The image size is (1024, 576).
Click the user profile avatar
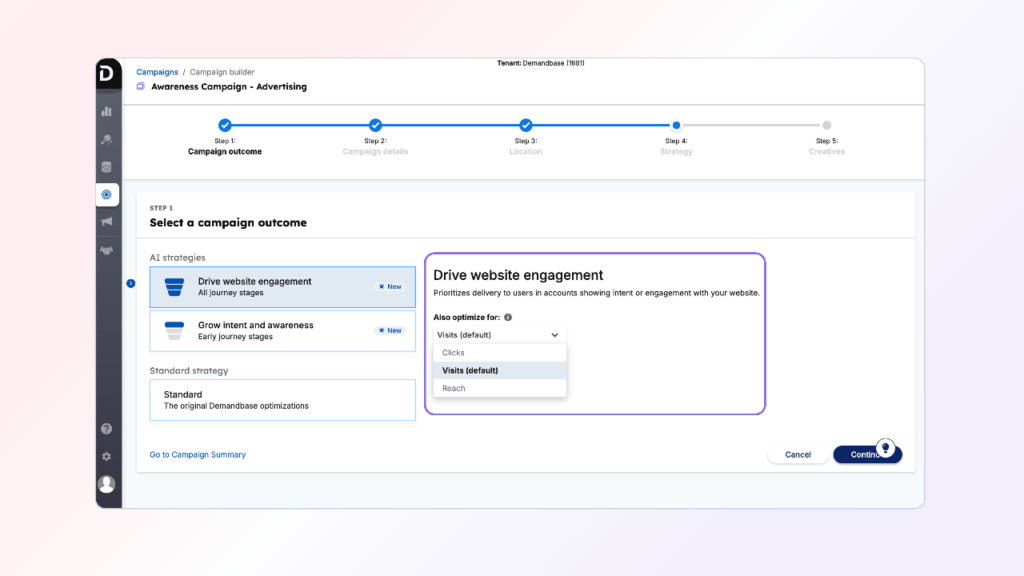tap(107, 484)
